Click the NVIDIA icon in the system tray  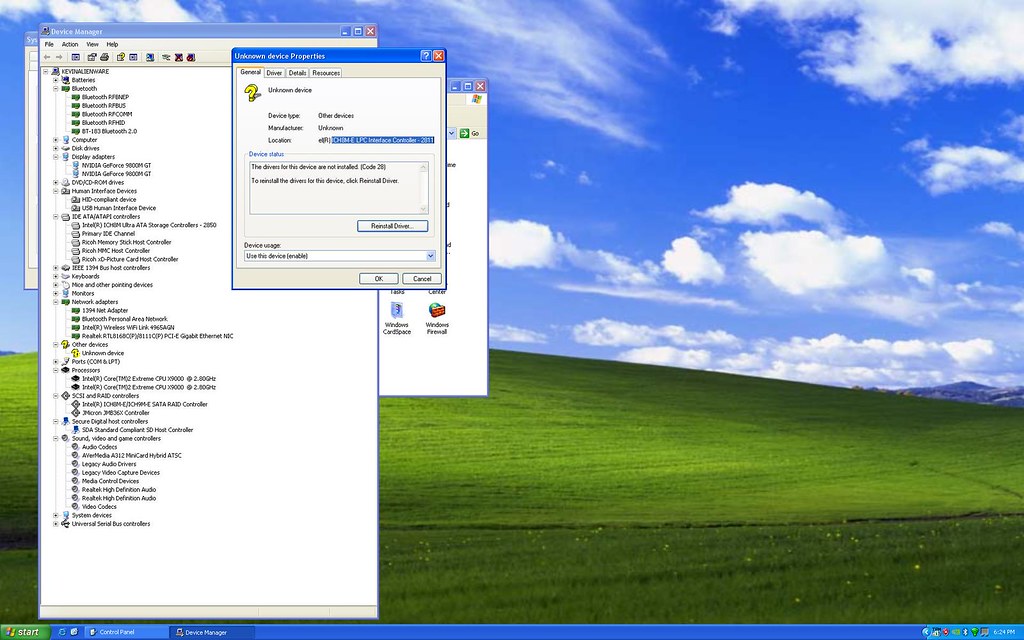(x=955, y=632)
